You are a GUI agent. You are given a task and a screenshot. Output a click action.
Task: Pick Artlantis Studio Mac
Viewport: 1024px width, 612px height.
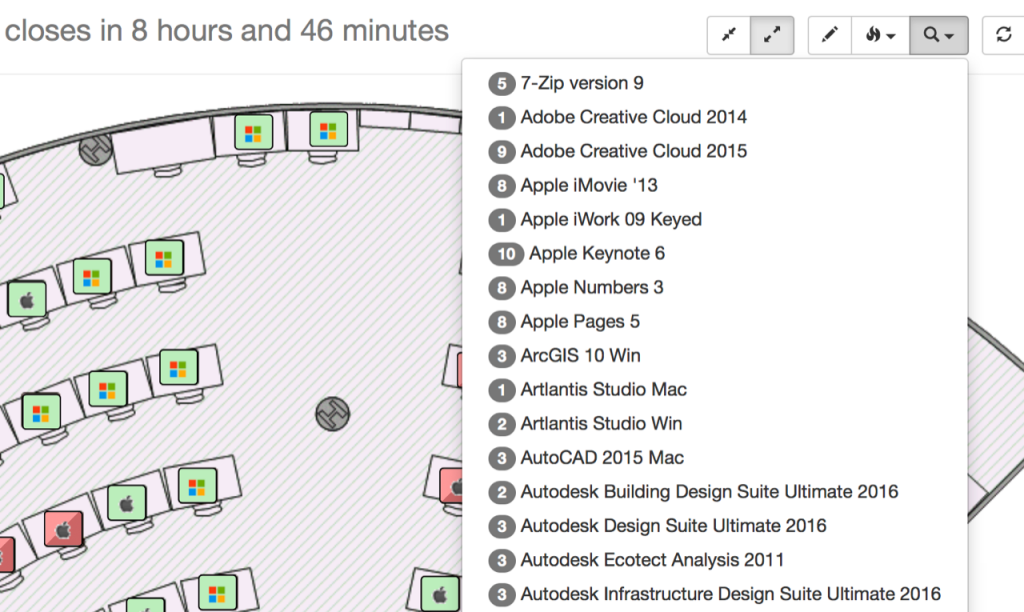click(x=714, y=389)
